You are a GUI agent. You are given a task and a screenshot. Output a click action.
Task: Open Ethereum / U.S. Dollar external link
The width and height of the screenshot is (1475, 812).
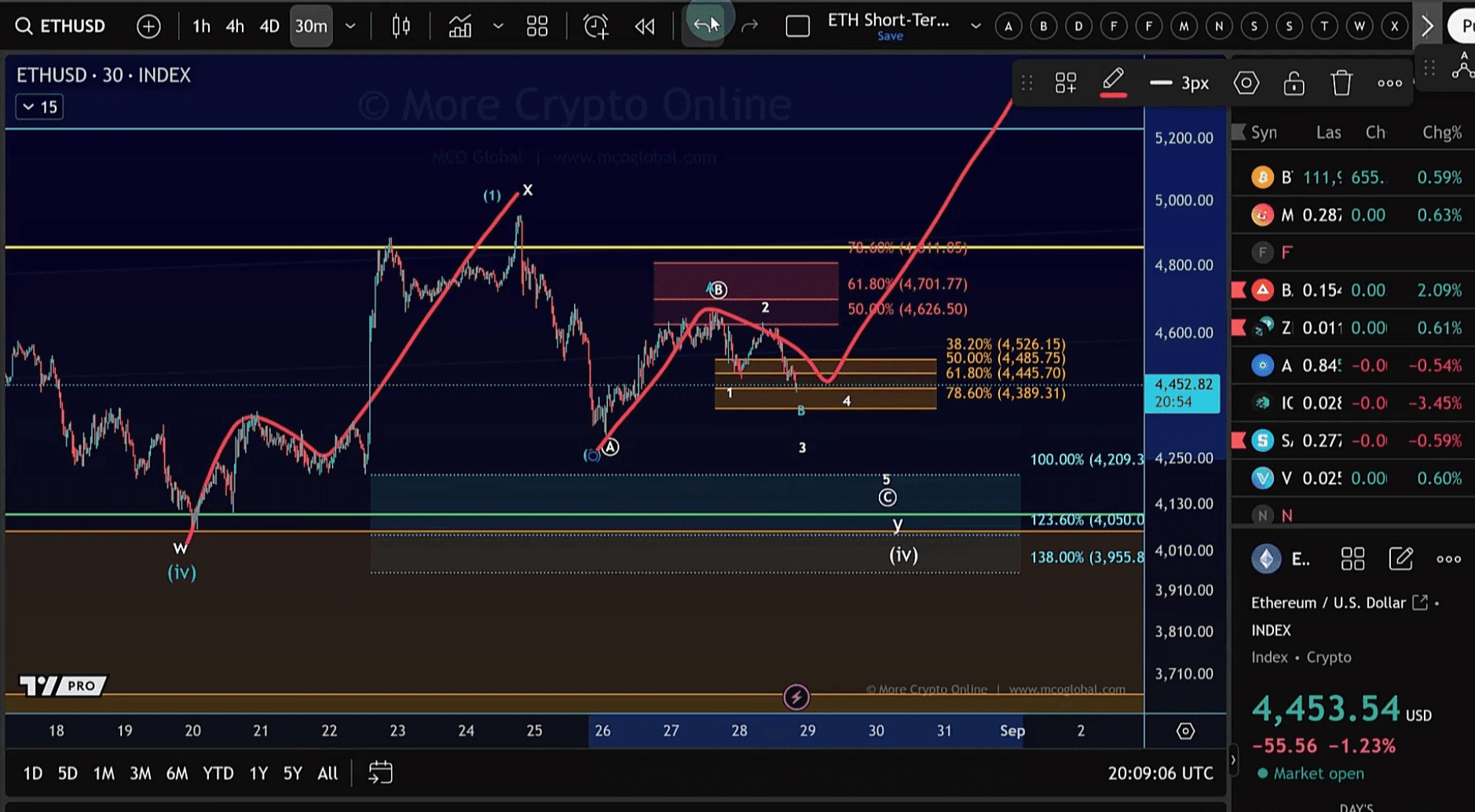[x=1420, y=602]
